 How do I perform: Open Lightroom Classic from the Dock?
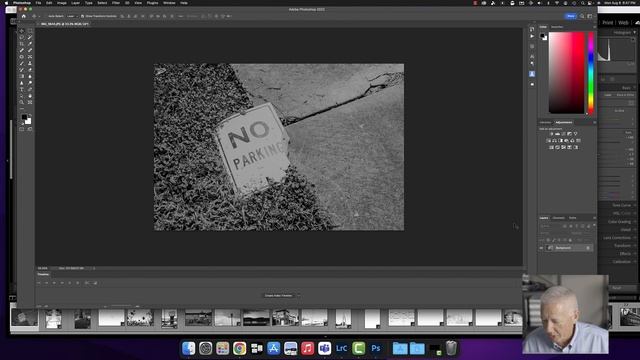(341, 348)
